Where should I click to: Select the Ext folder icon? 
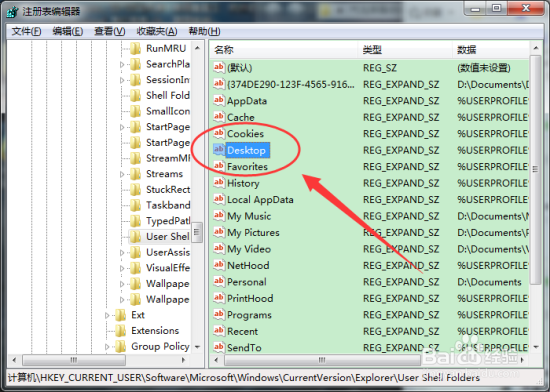pos(121,315)
